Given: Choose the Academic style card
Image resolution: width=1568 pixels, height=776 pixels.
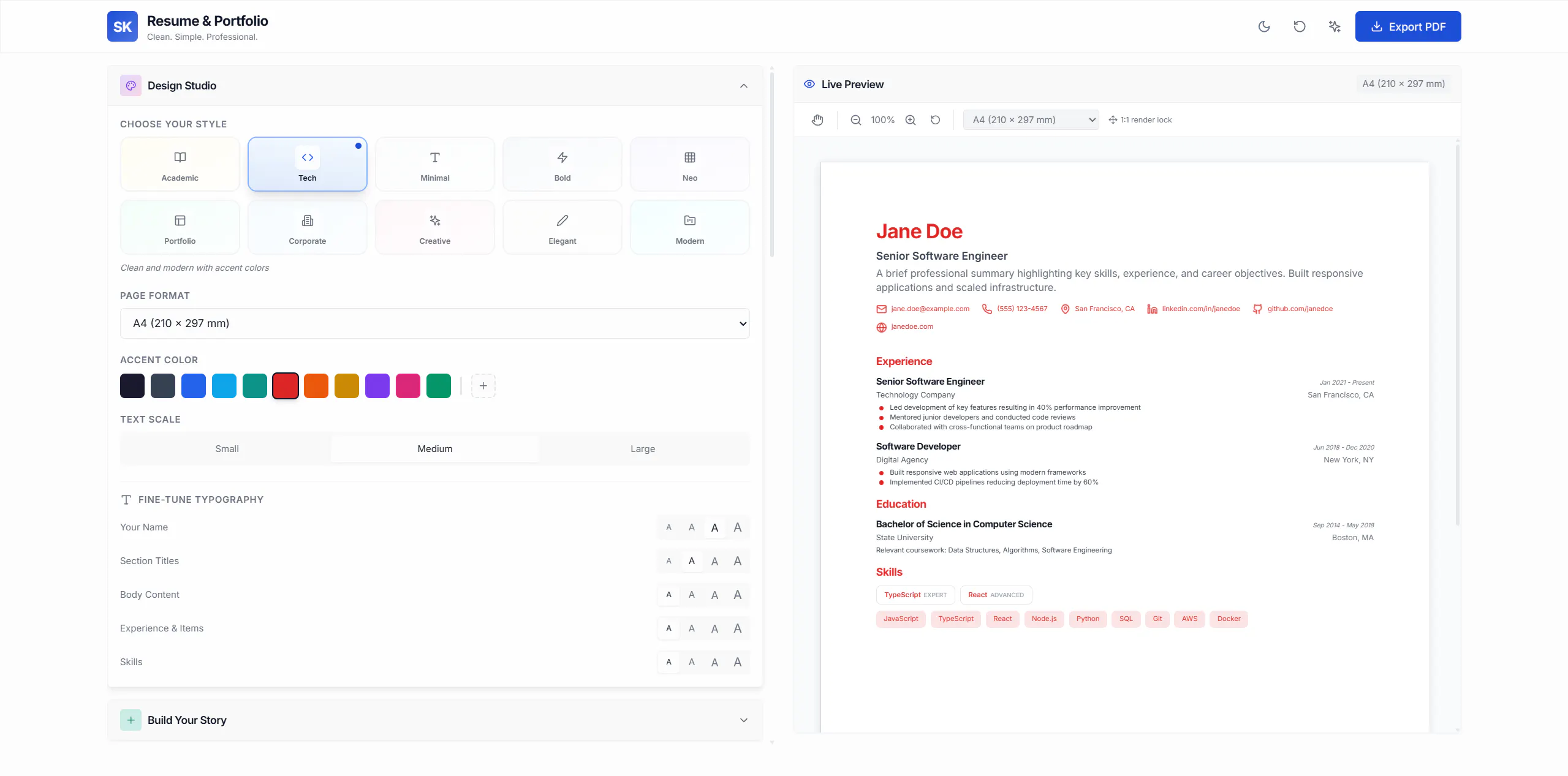Looking at the screenshot, I should click(x=180, y=164).
